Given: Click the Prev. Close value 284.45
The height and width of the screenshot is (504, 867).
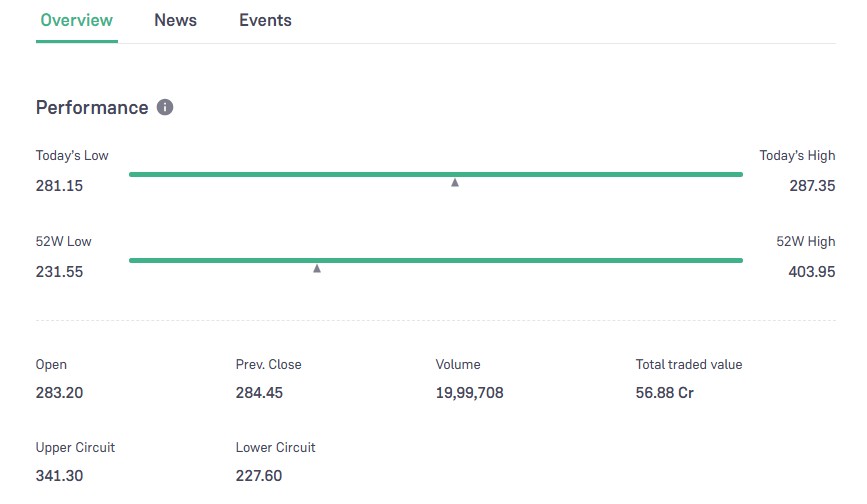Looking at the screenshot, I should coord(259,393).
